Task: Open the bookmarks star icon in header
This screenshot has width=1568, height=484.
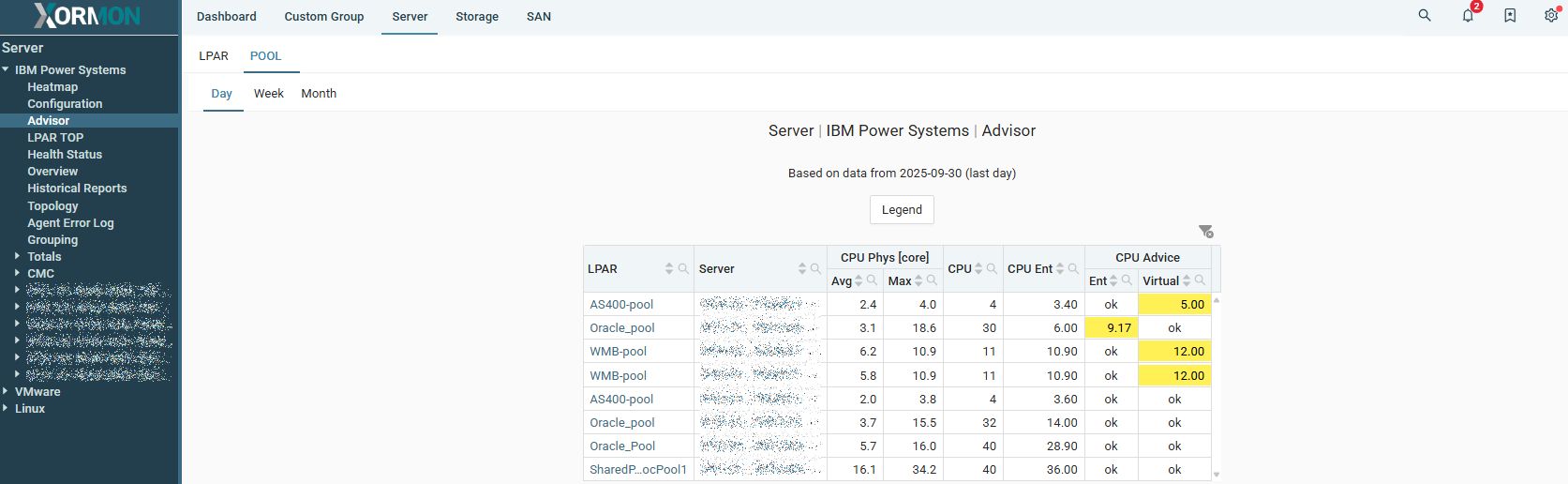Action: click(x=1510, y=16)
